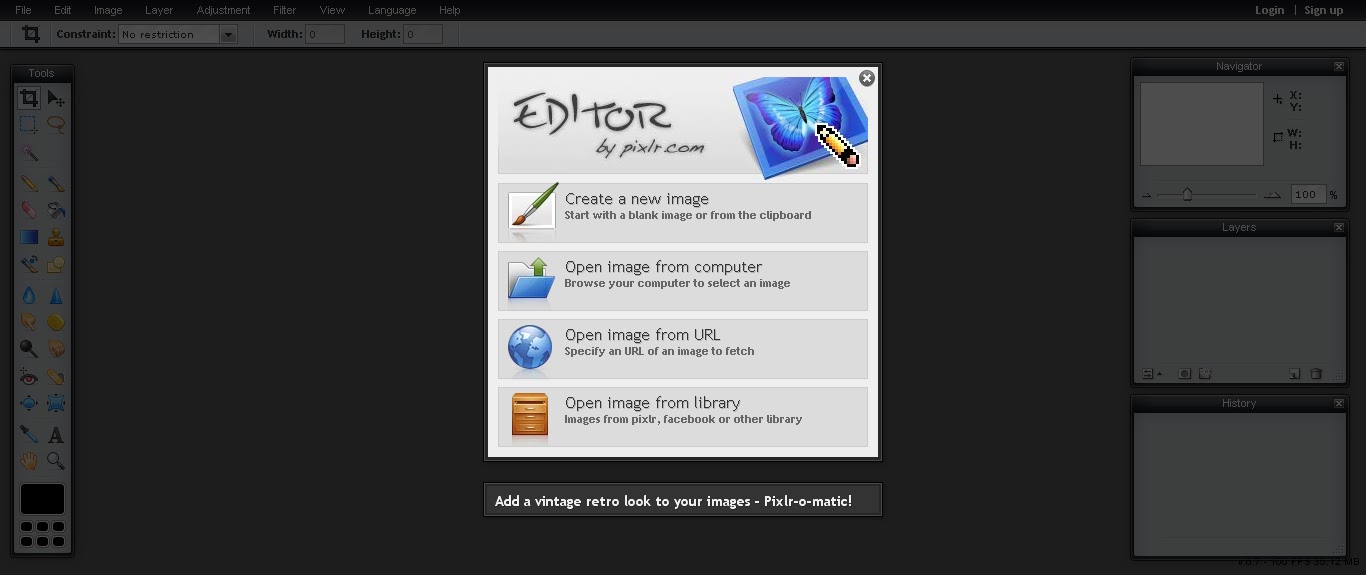Click the Login link
1366x575 pixels.
pyautogui.click(x=1269, y=10)
